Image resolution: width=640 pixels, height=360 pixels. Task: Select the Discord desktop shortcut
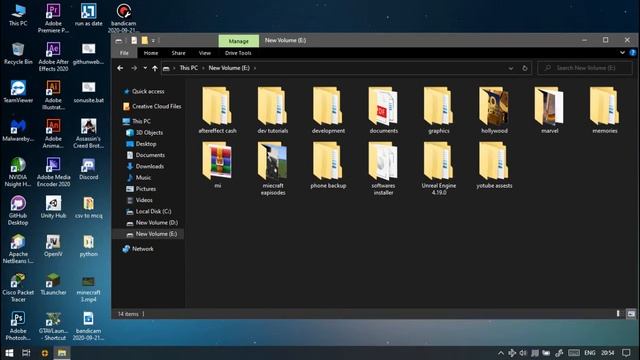(89, 169)
